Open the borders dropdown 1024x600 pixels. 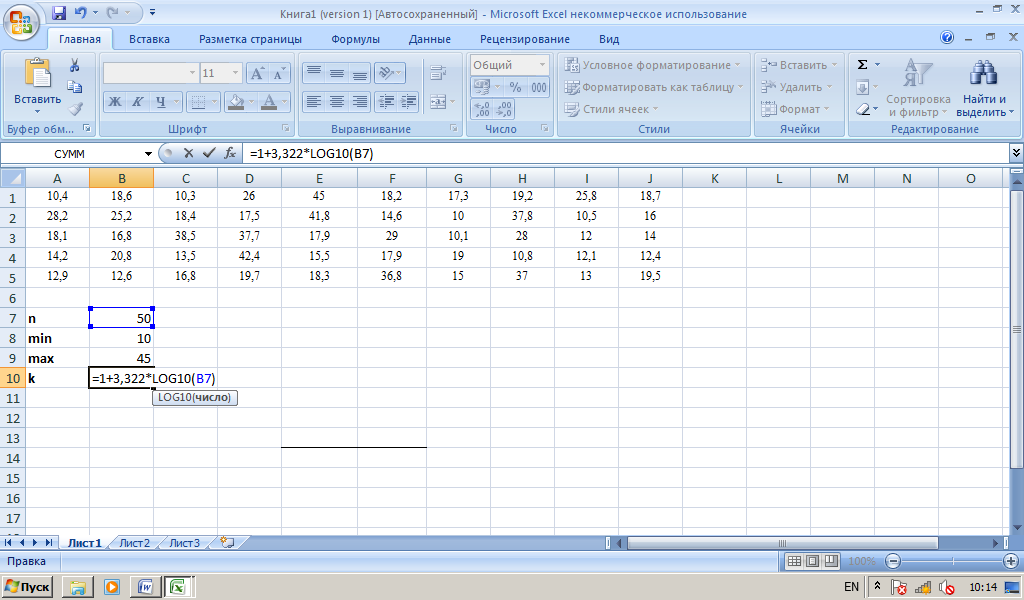pos(214,102)
